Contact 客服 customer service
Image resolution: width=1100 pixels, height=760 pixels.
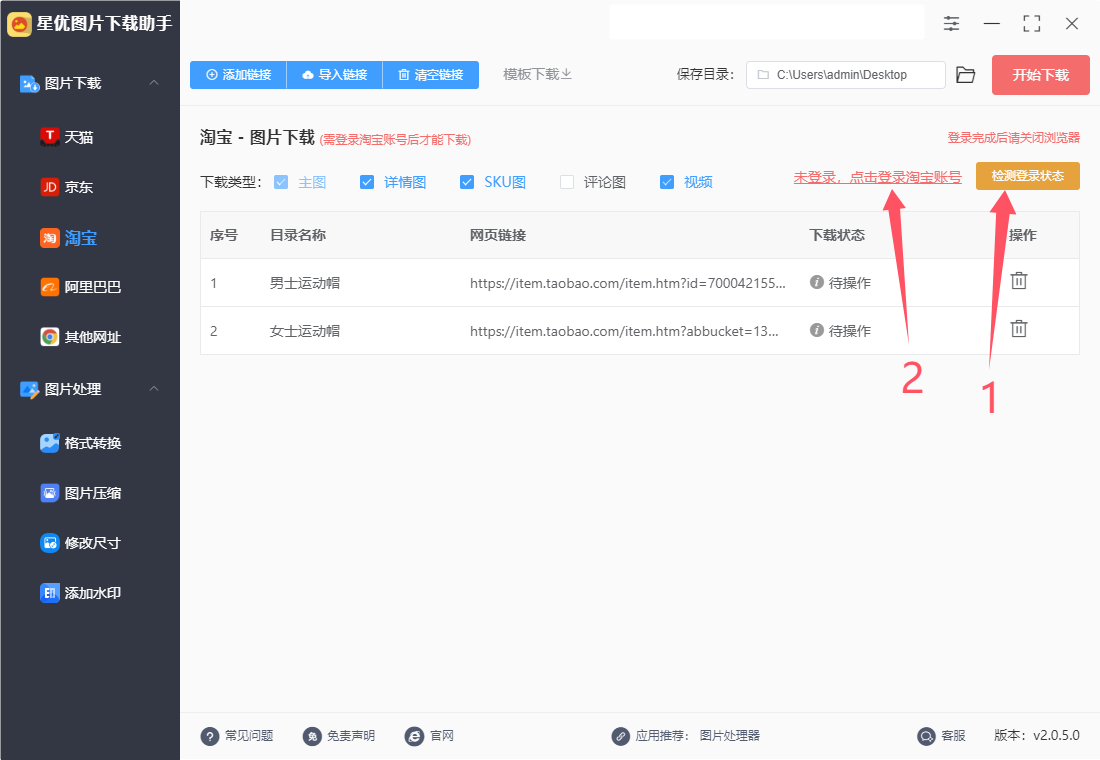tap(941, 735)
